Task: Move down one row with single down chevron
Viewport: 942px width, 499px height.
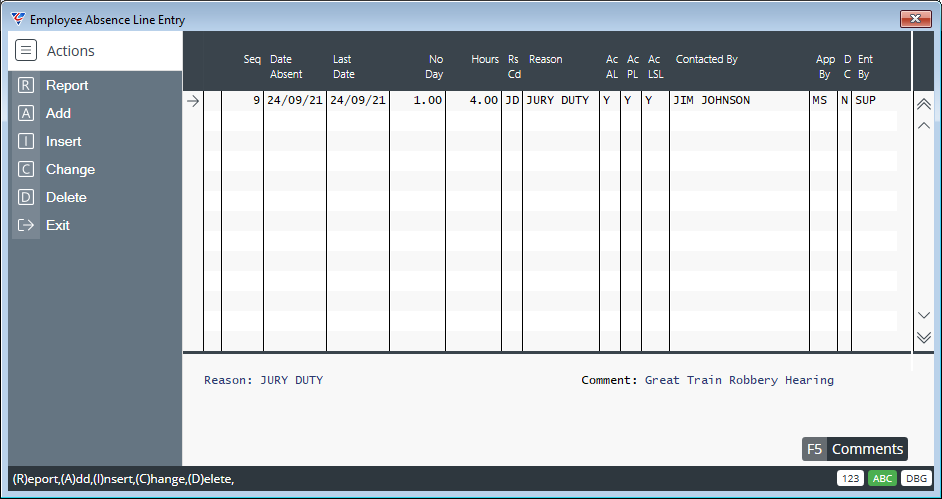Action: coord(924,315)
